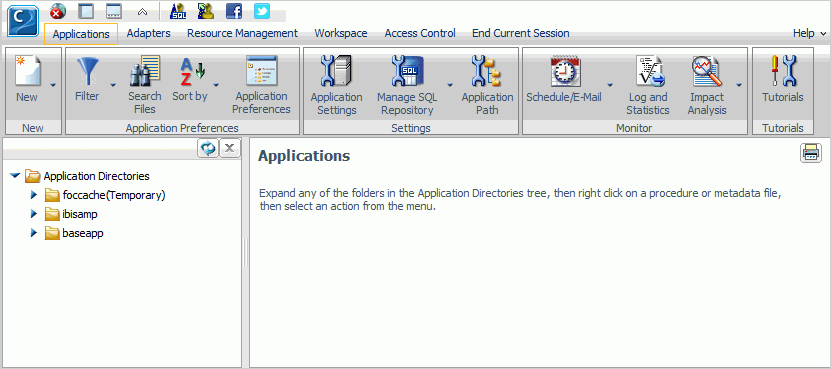The width and height of the screenshot is (831, 369).
Task: Select End Current Session
Action: (520, 33)
